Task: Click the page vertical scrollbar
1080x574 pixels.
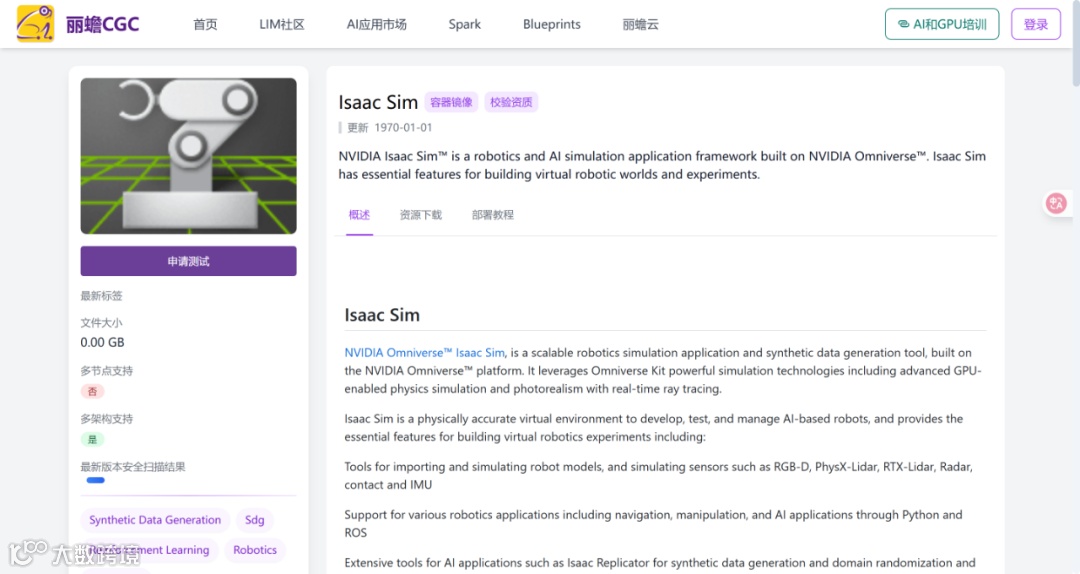Action: coord(1076,43)
